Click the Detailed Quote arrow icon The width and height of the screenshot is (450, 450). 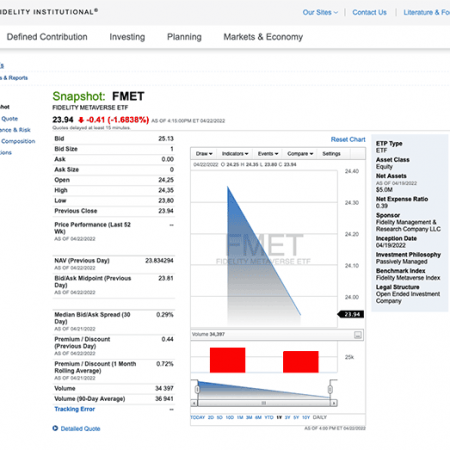pos(55,428)
